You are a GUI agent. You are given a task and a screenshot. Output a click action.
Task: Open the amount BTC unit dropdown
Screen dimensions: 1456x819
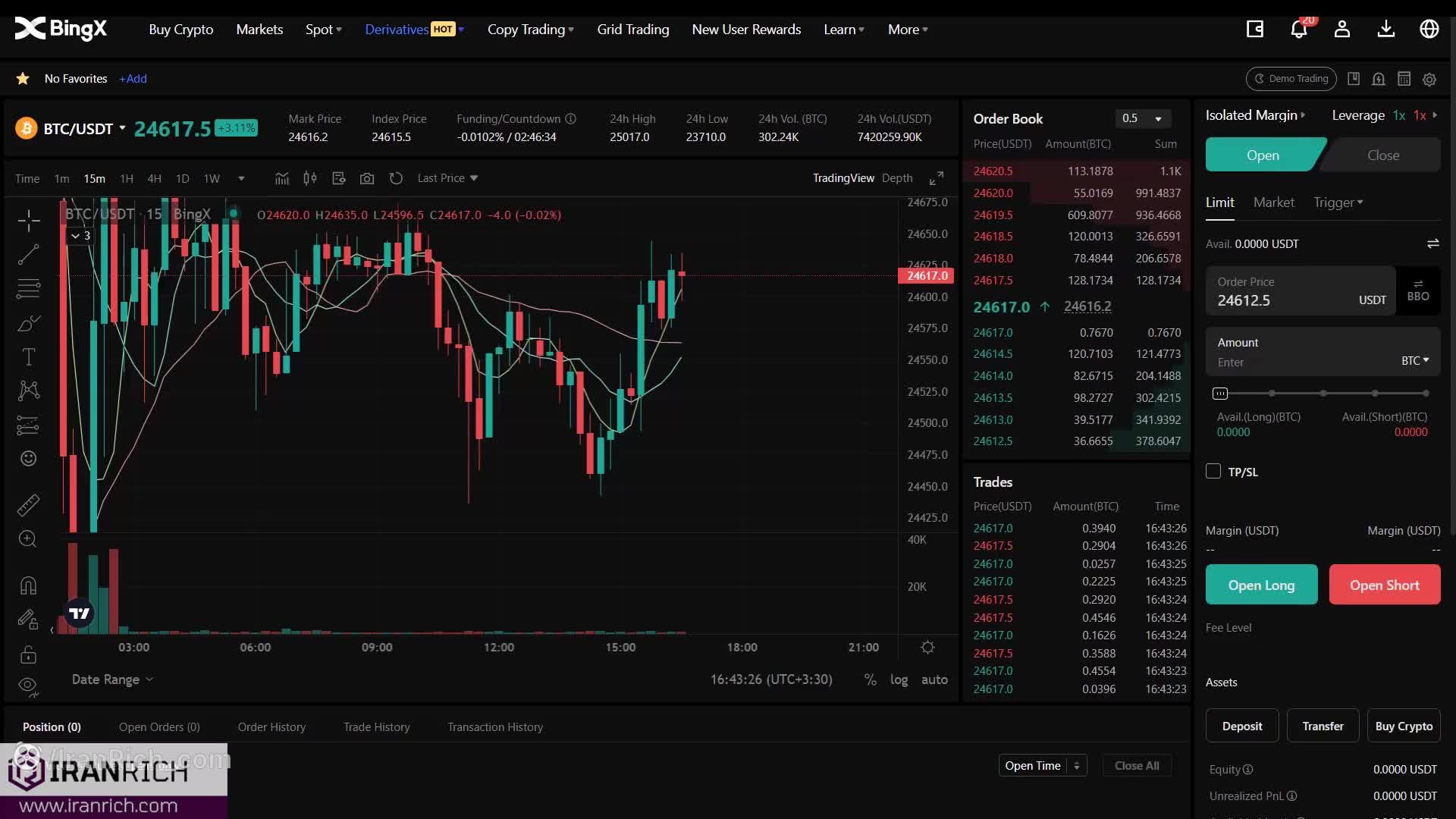point(1414,361)
